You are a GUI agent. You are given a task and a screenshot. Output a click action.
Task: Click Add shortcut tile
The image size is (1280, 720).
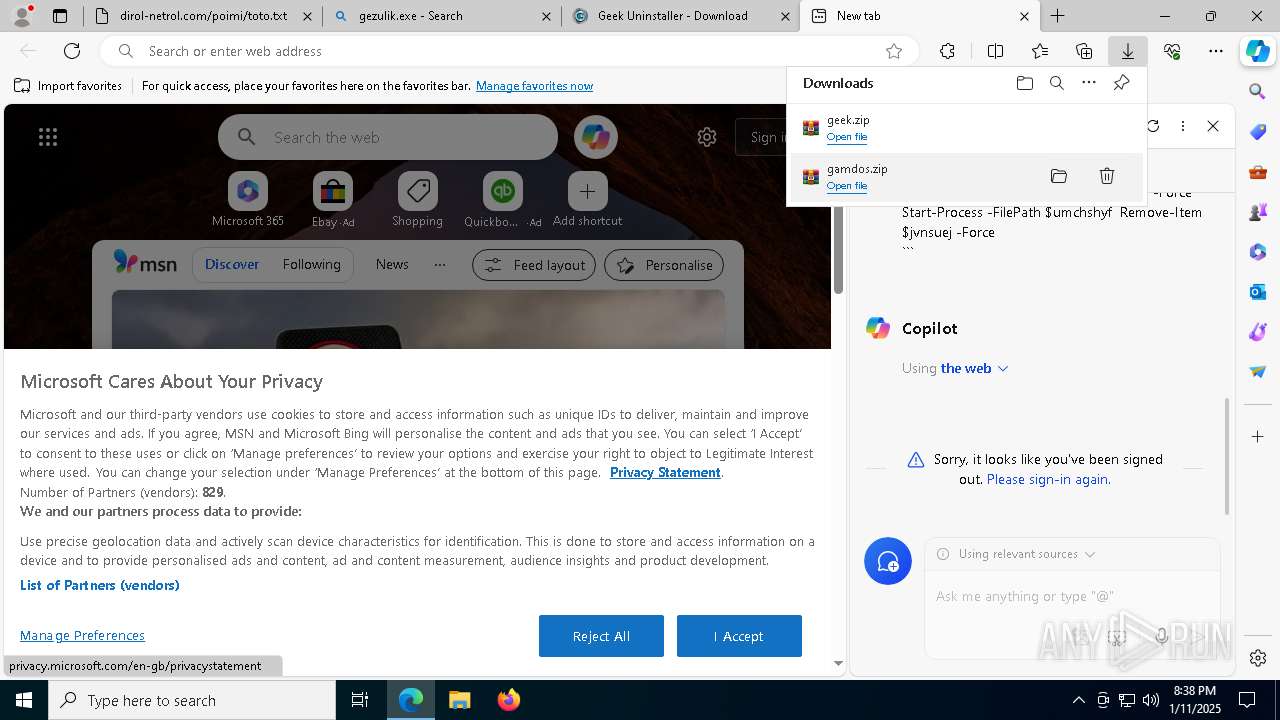587,200
